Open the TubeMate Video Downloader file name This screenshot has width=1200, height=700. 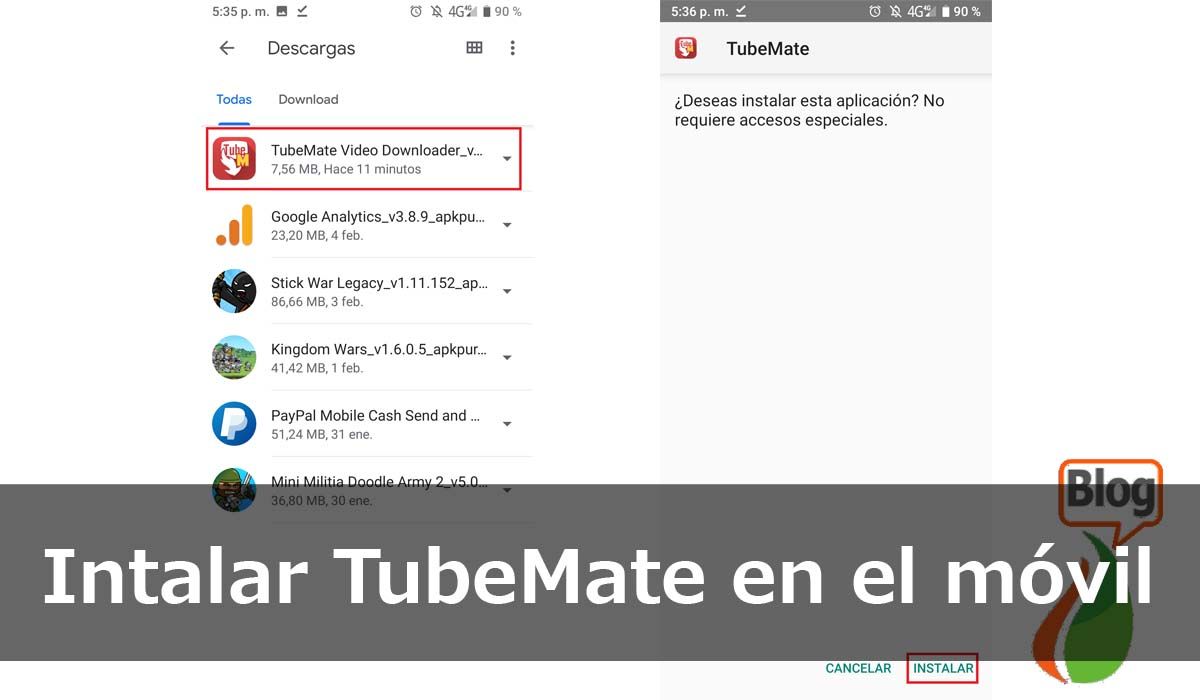pos(377,150)
